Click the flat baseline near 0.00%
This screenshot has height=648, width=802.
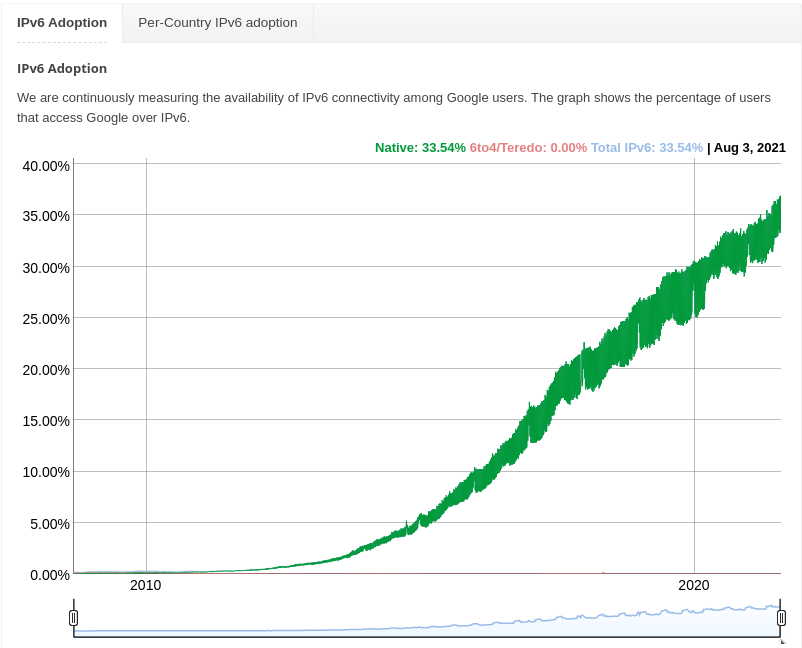click(x=200, y=572)
